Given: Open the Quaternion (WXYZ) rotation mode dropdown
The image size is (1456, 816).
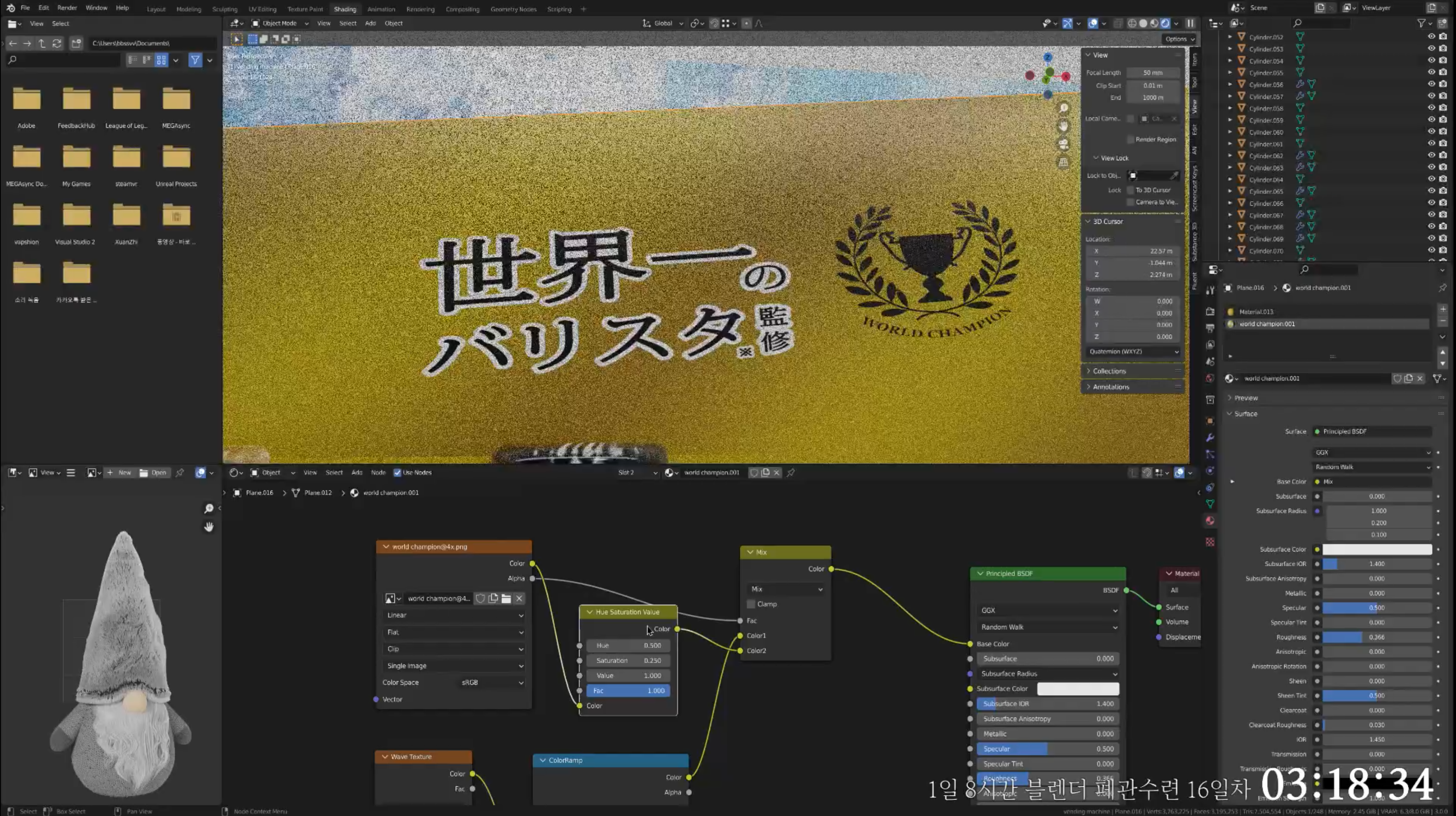Looking at the screenshot, I should 1132,352.
